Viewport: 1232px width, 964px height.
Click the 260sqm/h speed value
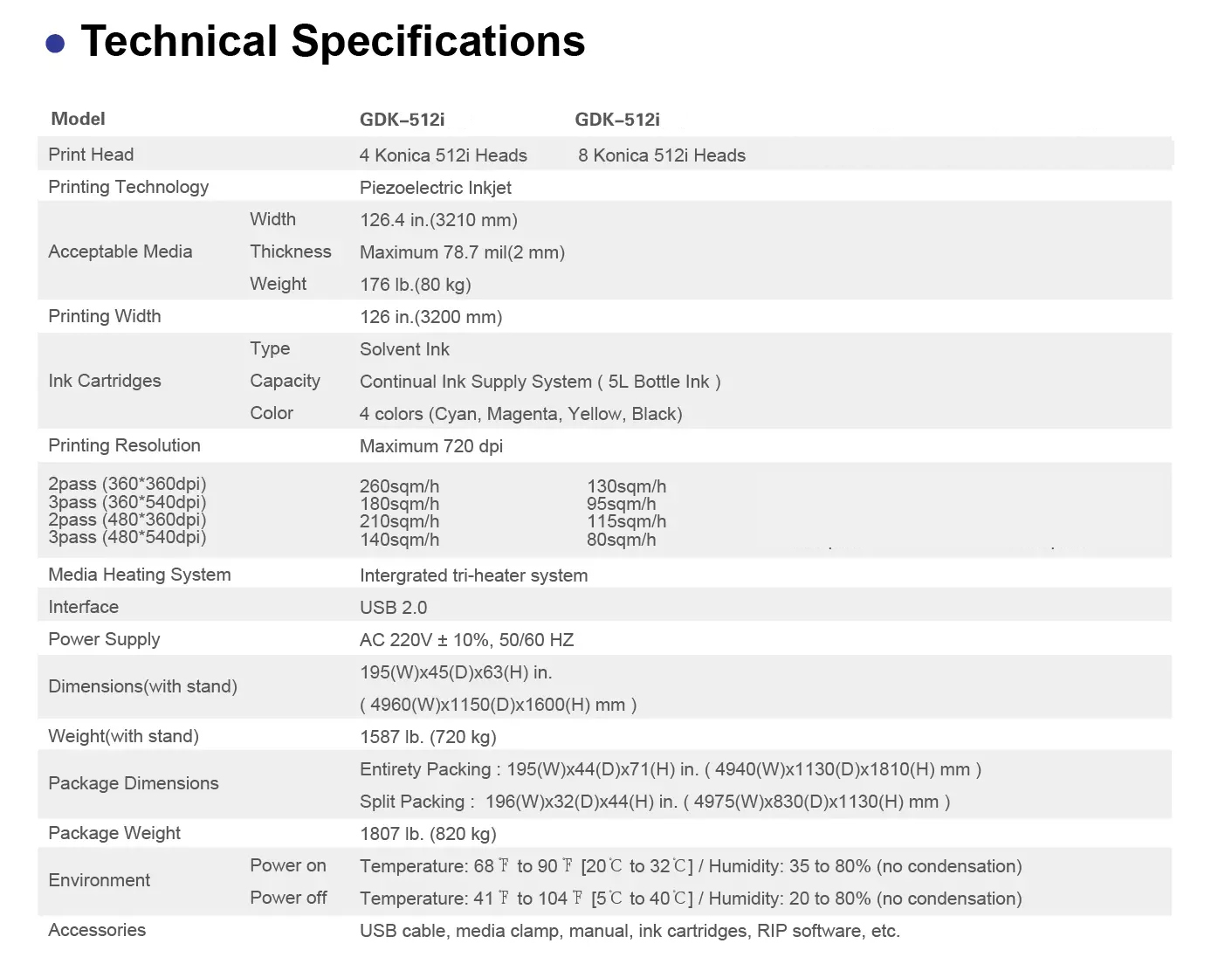(399, 486)
